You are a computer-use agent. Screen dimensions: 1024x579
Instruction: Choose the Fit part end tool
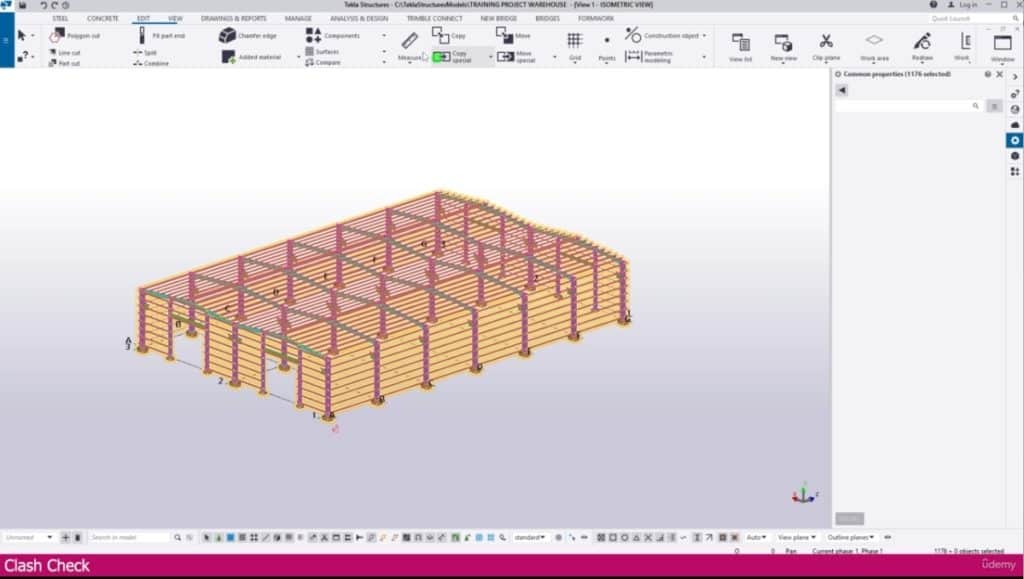coord(161,35)
